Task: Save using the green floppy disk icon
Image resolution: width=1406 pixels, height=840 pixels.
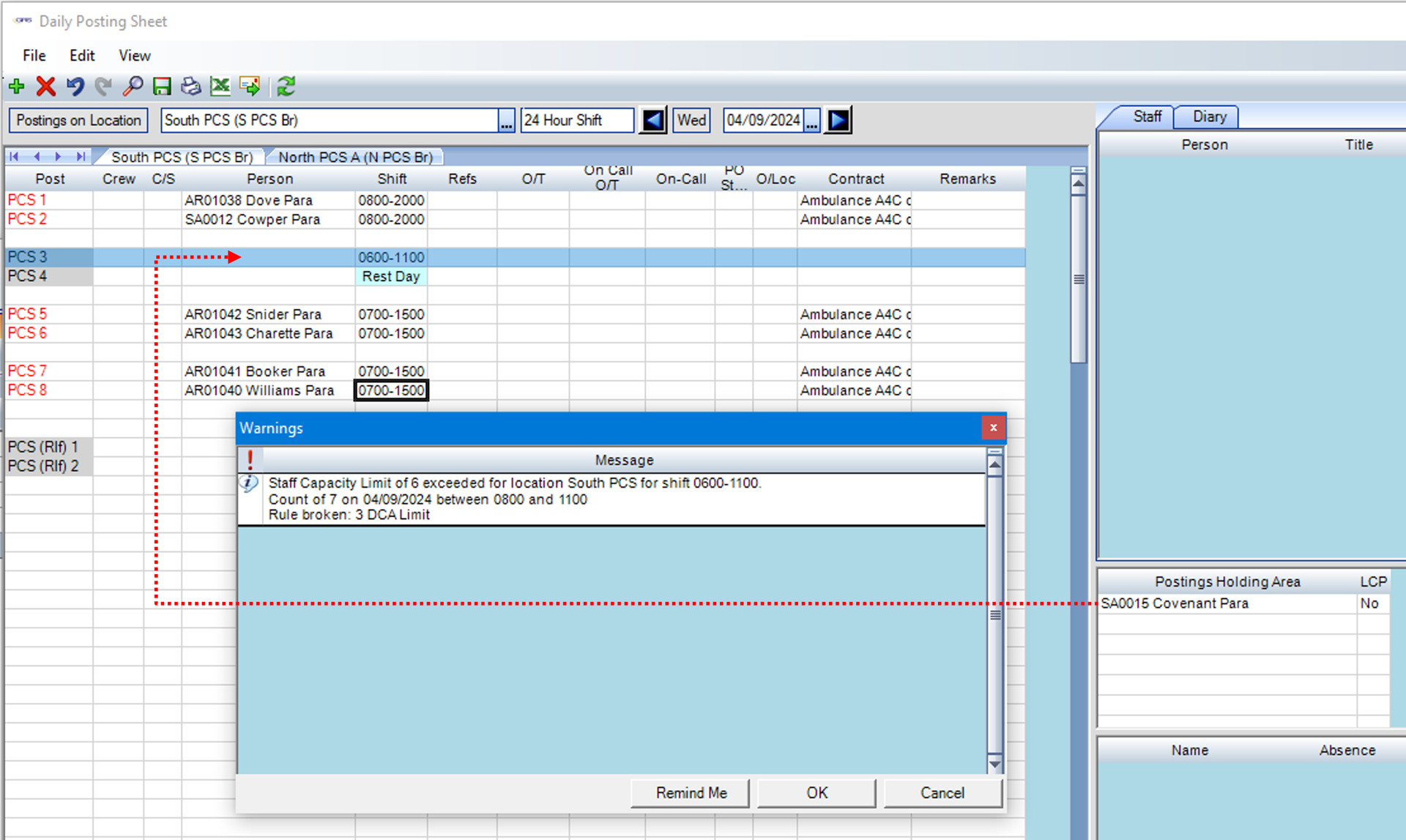Action: click(x=162, y=86)
